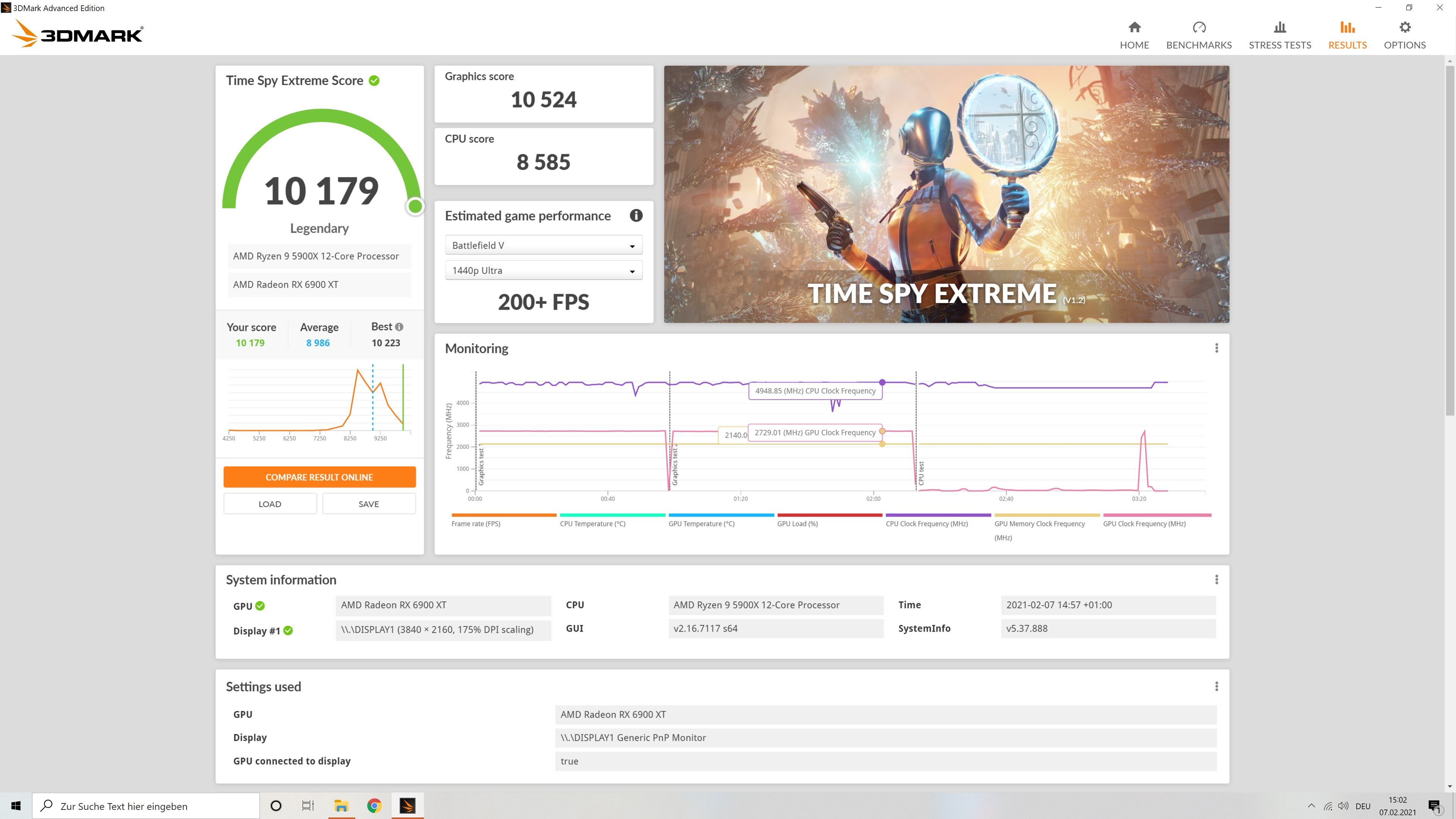1456x819 pixels.
Task: Open the Windows Start menu
Action: (x=16, y=806)
